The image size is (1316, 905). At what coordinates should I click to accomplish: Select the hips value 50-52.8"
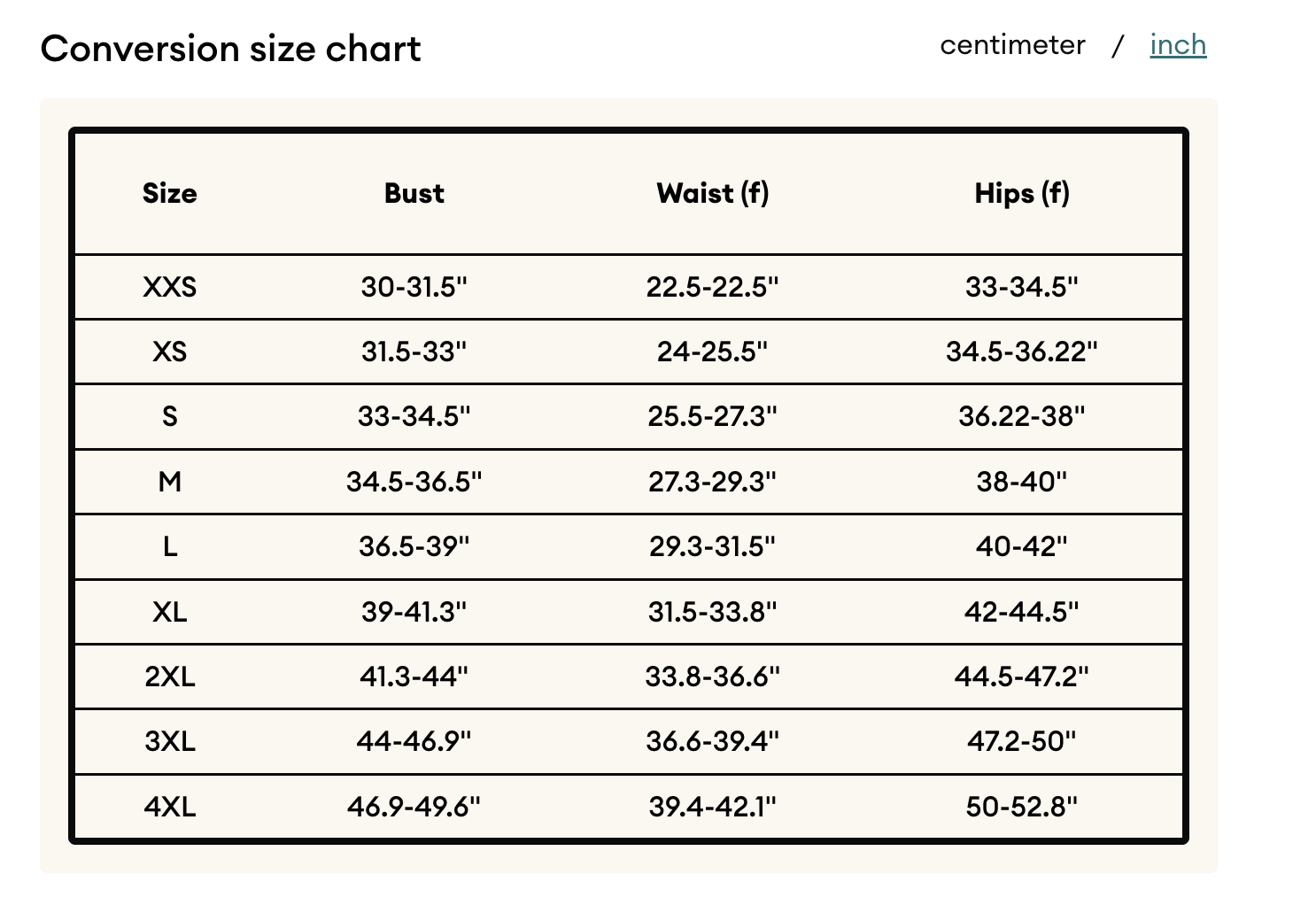pos(1022,807)
